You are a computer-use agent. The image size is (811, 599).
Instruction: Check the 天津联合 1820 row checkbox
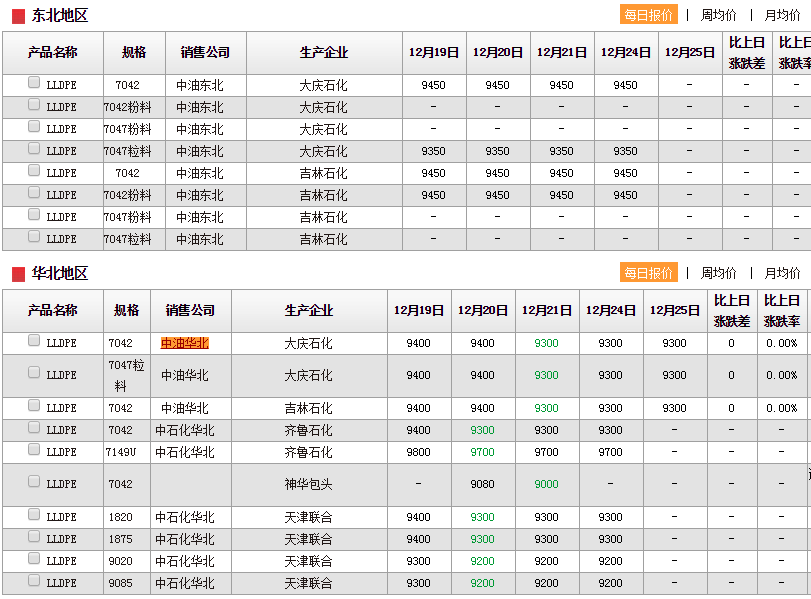click(x=34, y=514)
